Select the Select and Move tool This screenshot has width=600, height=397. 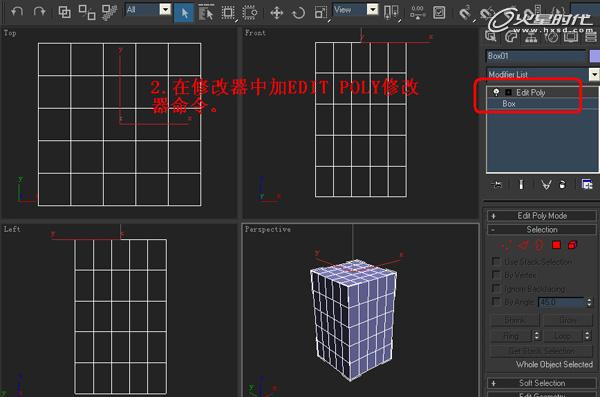click(x=276, y=13)
